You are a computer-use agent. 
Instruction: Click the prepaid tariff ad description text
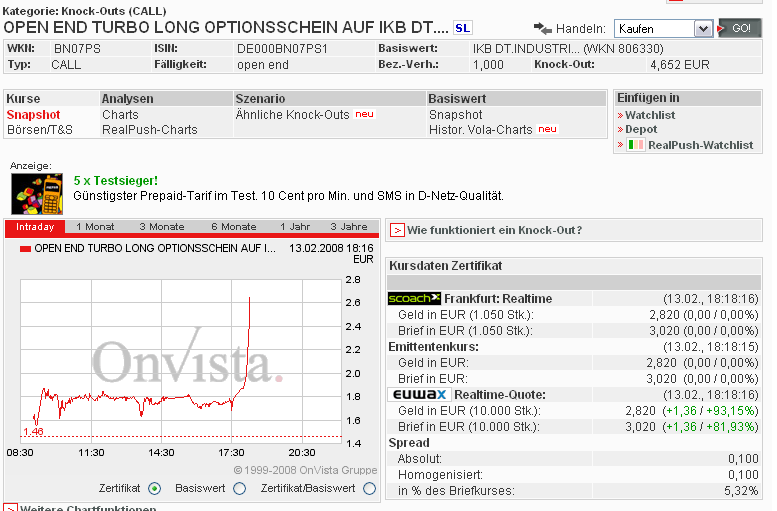click(288, 196)
